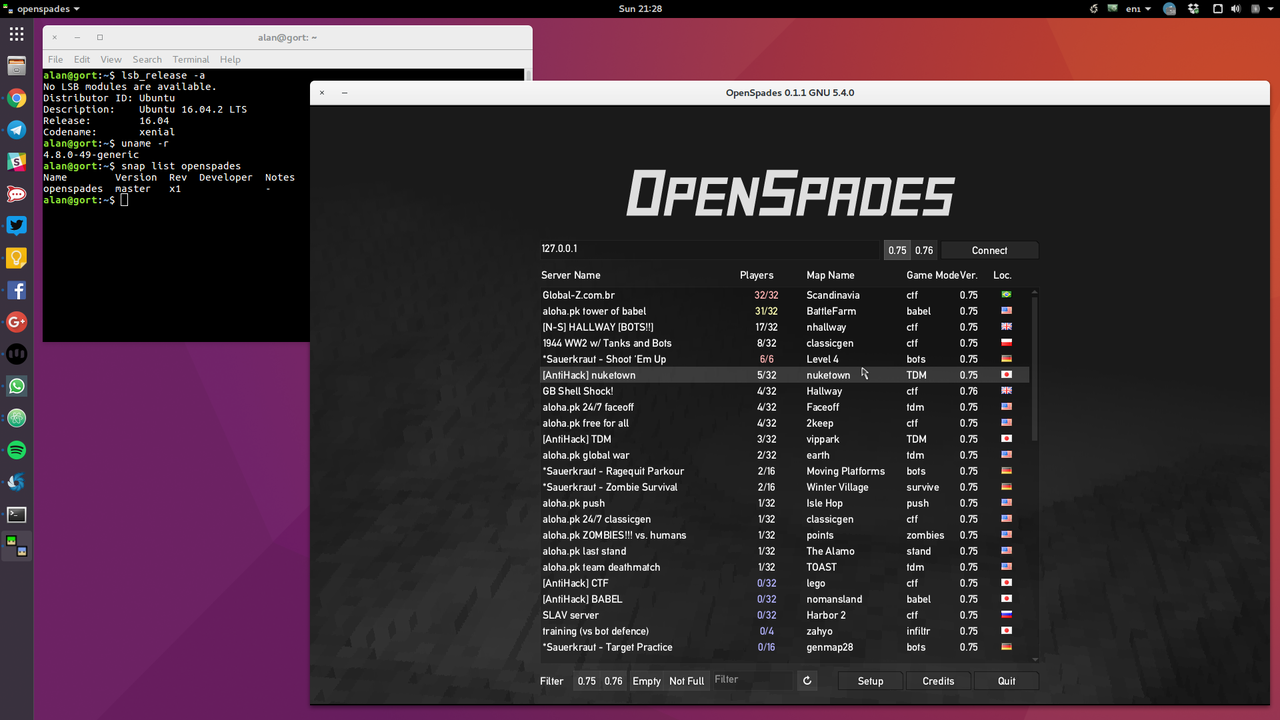Sort the list by Map Name header
The height and width of the screenshot is (720, 1280).
pyautogui.click(x=830, y=275)
